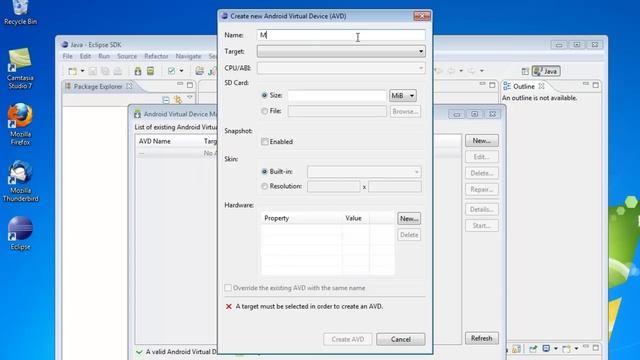640x360 pixels.
Task: Minimize the Package Explorer panel
Action: point(180,84)
